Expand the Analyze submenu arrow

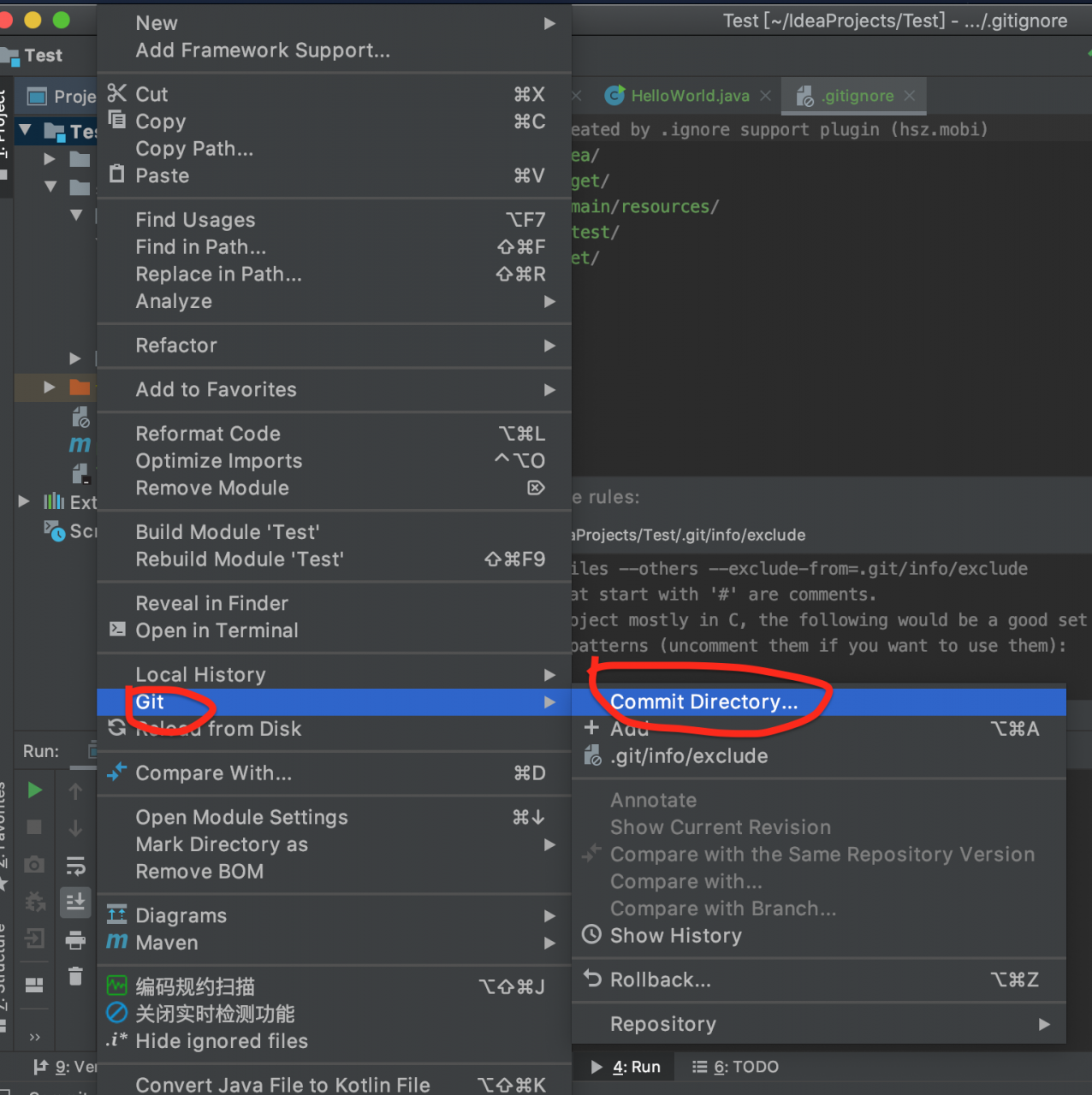(x=549, y=301)
